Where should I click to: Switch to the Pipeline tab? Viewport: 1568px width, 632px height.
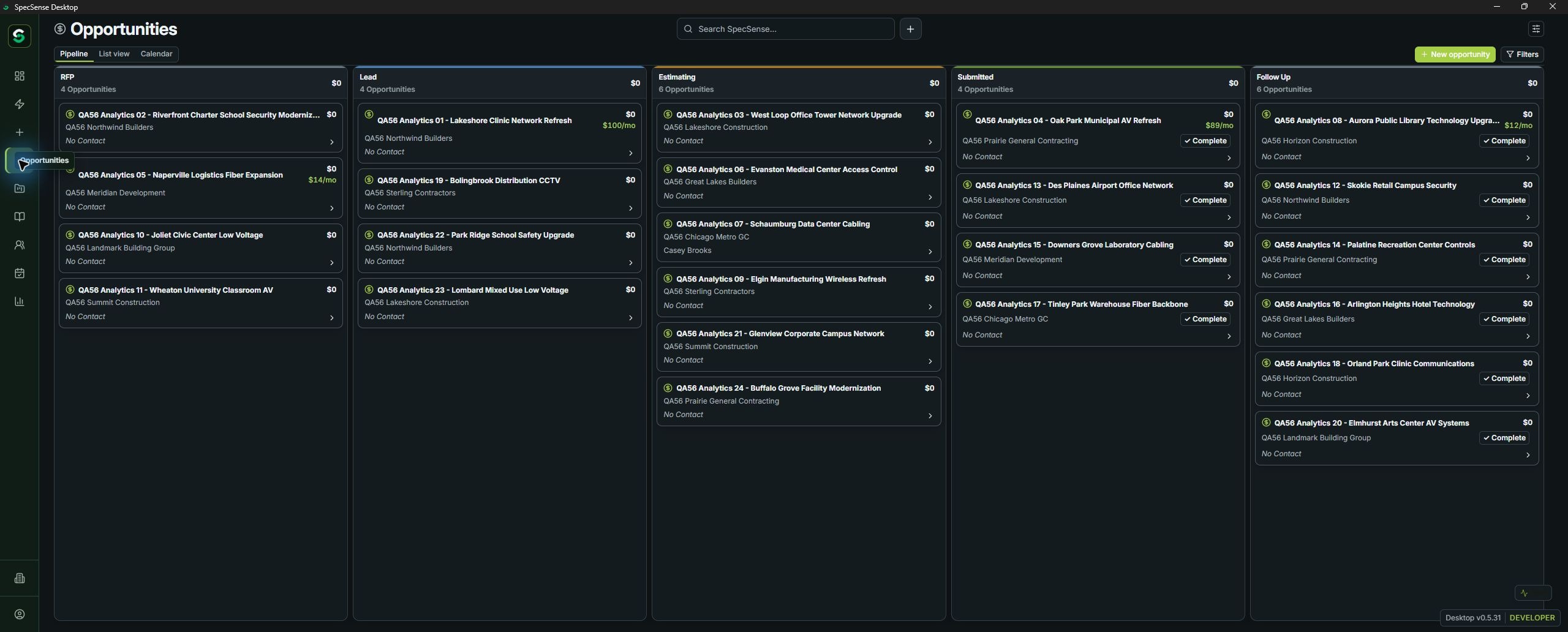73,54
